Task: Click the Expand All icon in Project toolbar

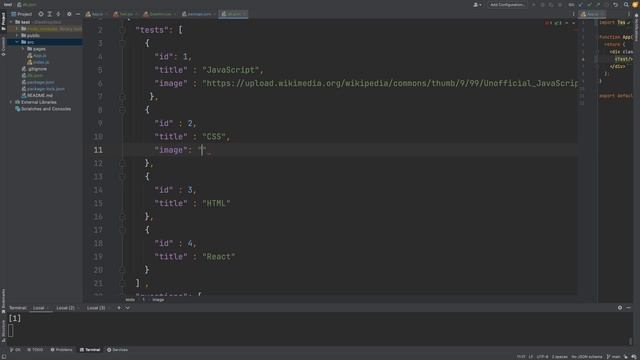Action: [49, 14]
